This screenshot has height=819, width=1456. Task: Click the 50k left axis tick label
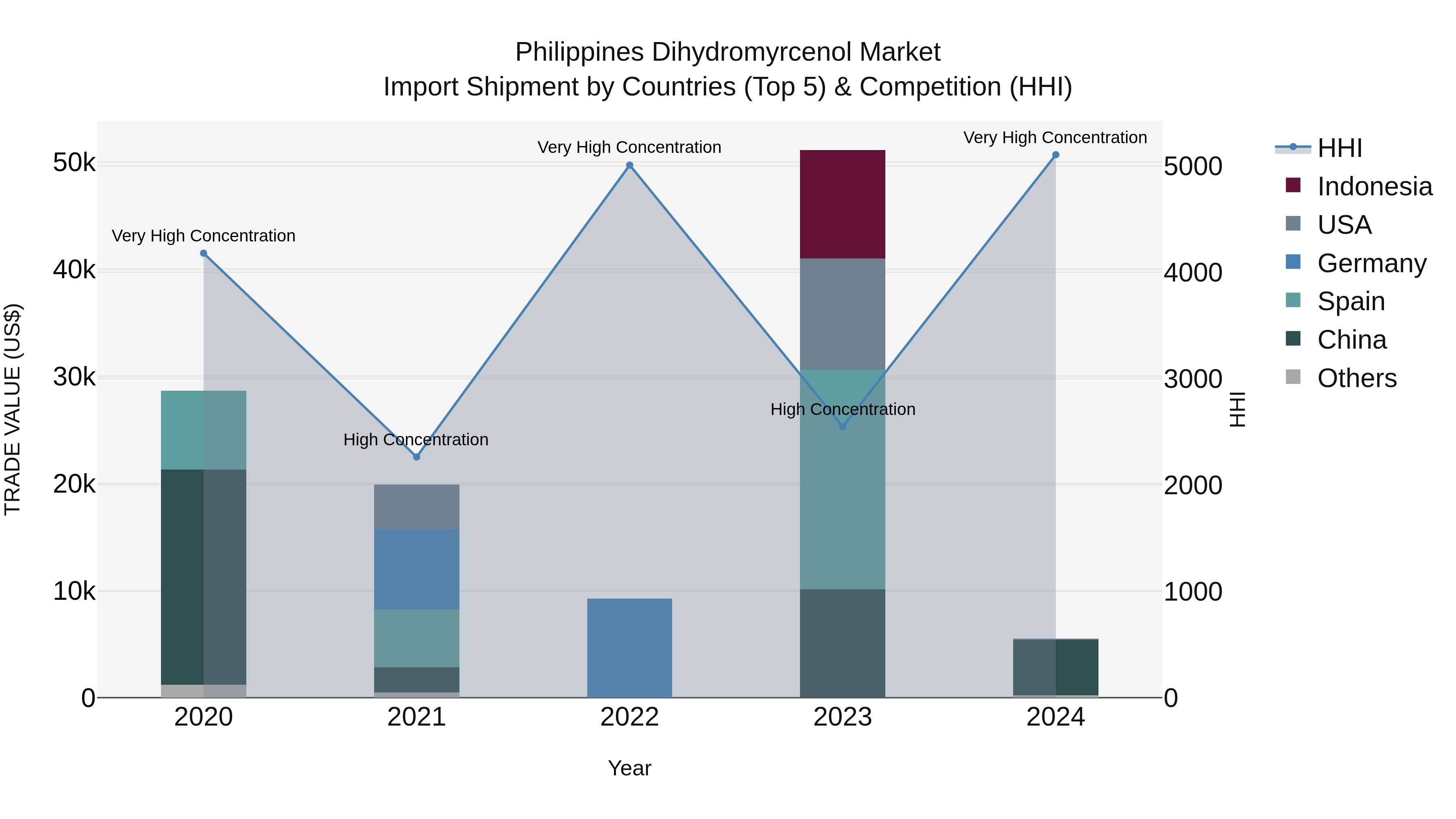tap(74, 163)
